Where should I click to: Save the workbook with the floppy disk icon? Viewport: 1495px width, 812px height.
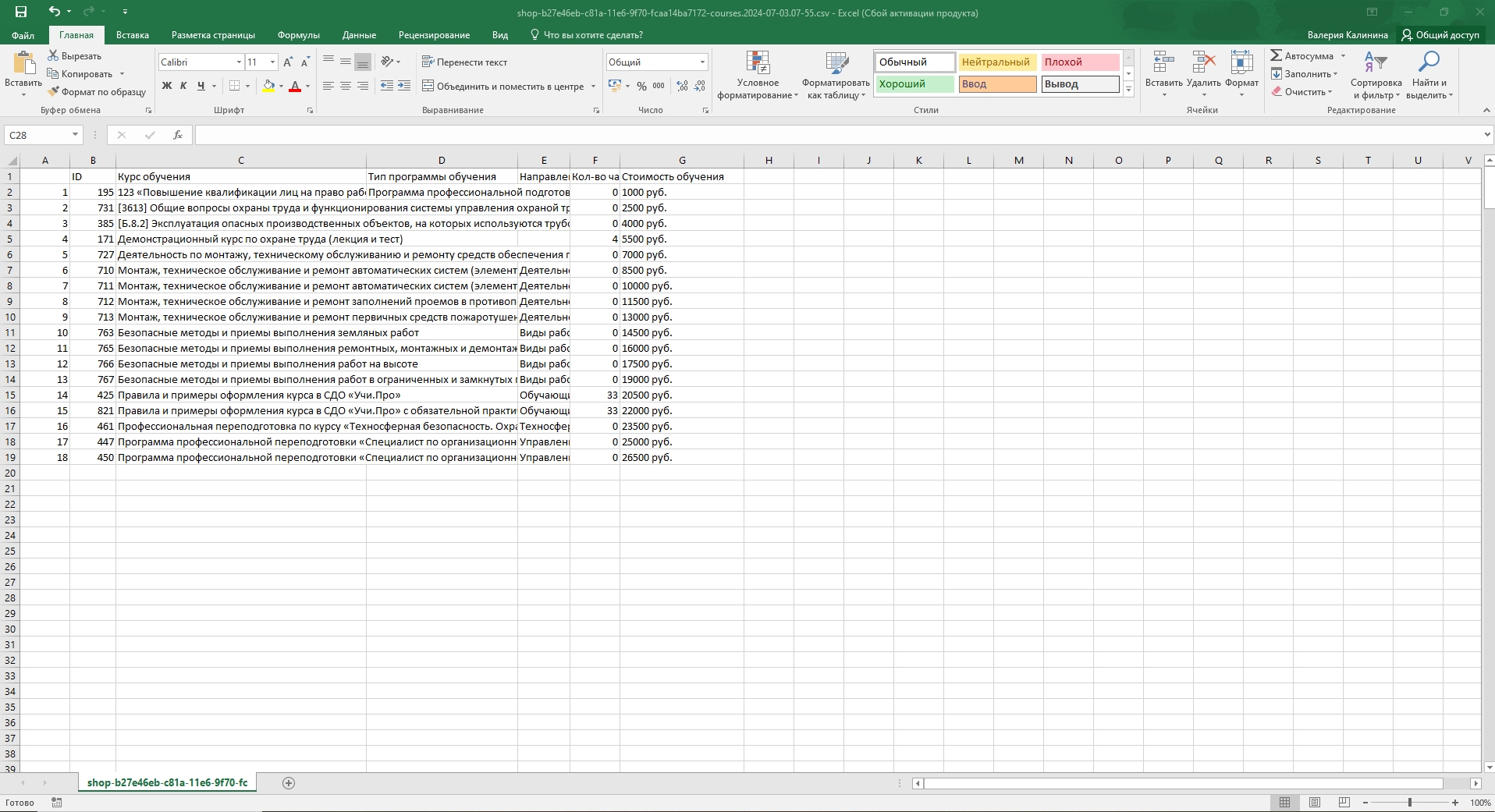(21, 12)
